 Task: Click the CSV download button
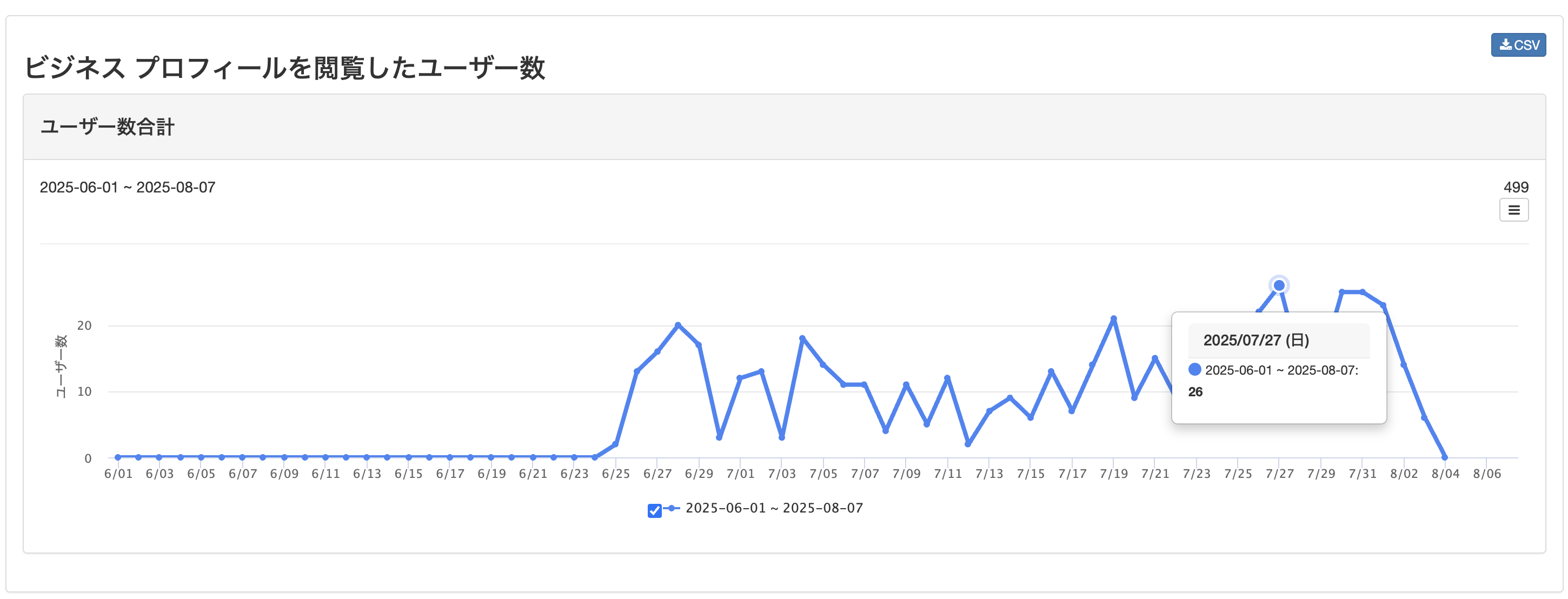(x=1518, y=45)
